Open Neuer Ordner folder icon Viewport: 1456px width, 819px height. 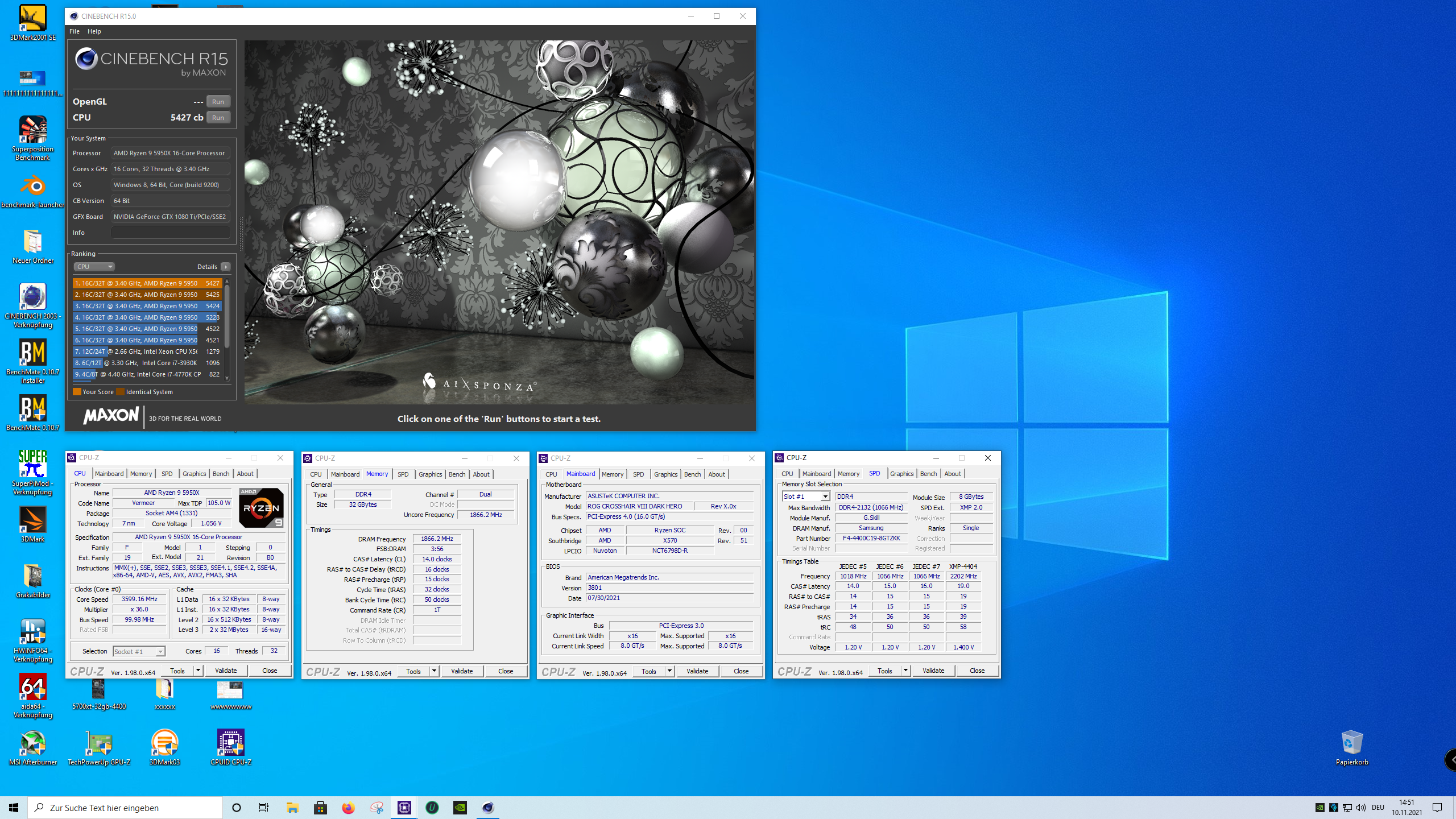pyautogui.click(x=32, y=246)
